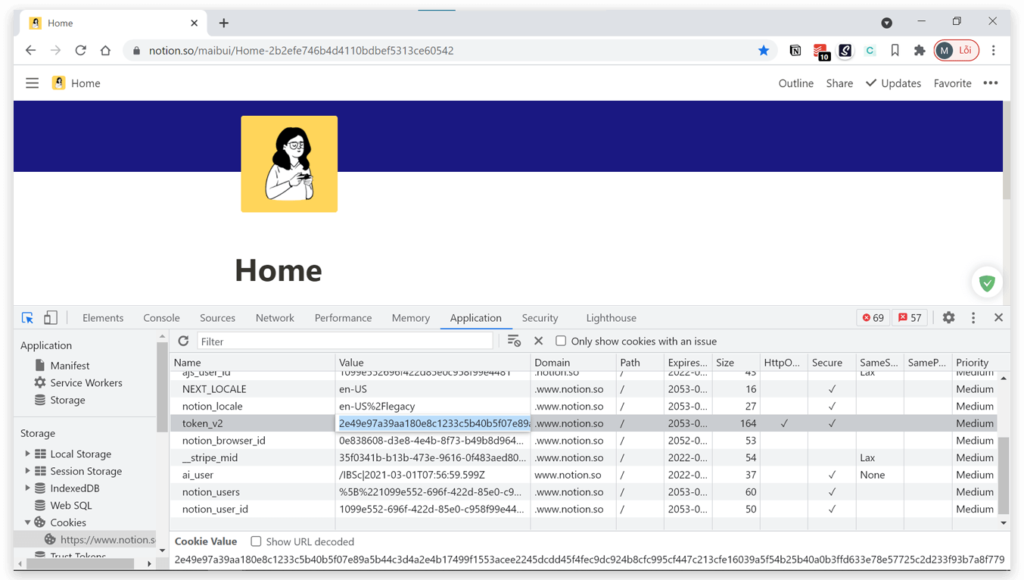Click the green shield badge
This screenshot has width=1024, height=580.
click(987, 283)
